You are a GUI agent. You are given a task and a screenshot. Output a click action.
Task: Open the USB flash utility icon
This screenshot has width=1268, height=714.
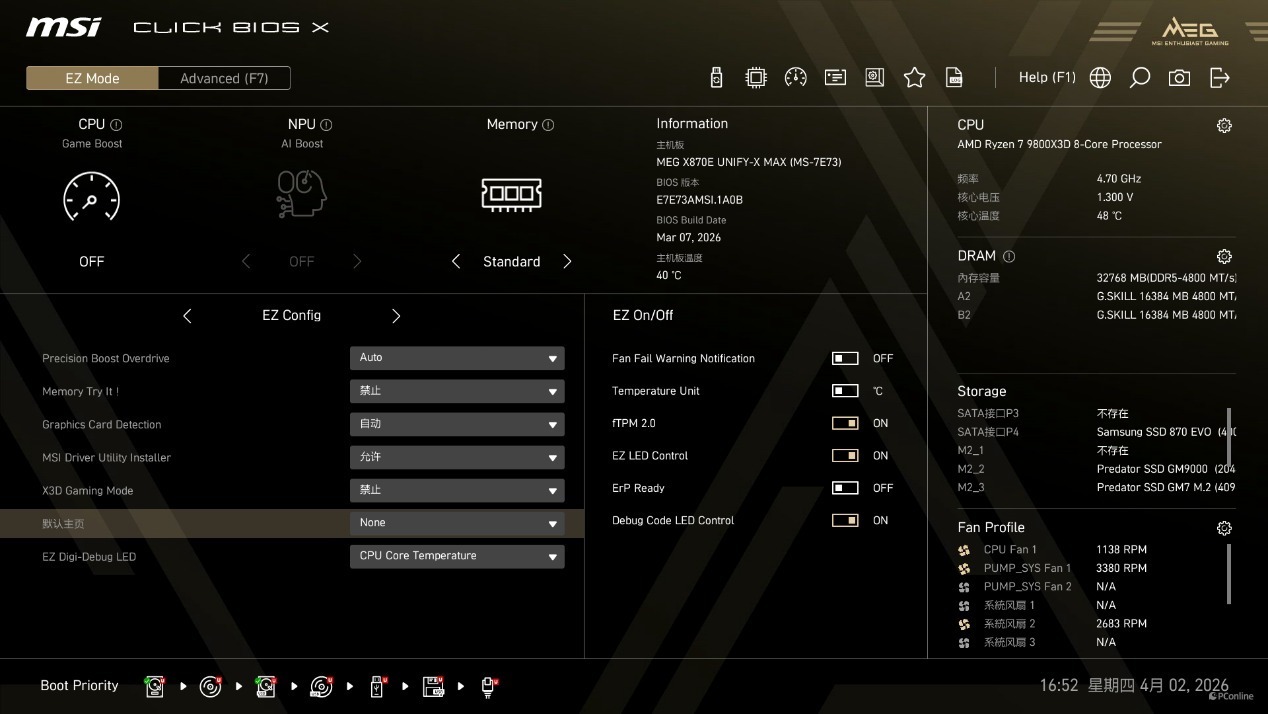click(x=716, y=78)
